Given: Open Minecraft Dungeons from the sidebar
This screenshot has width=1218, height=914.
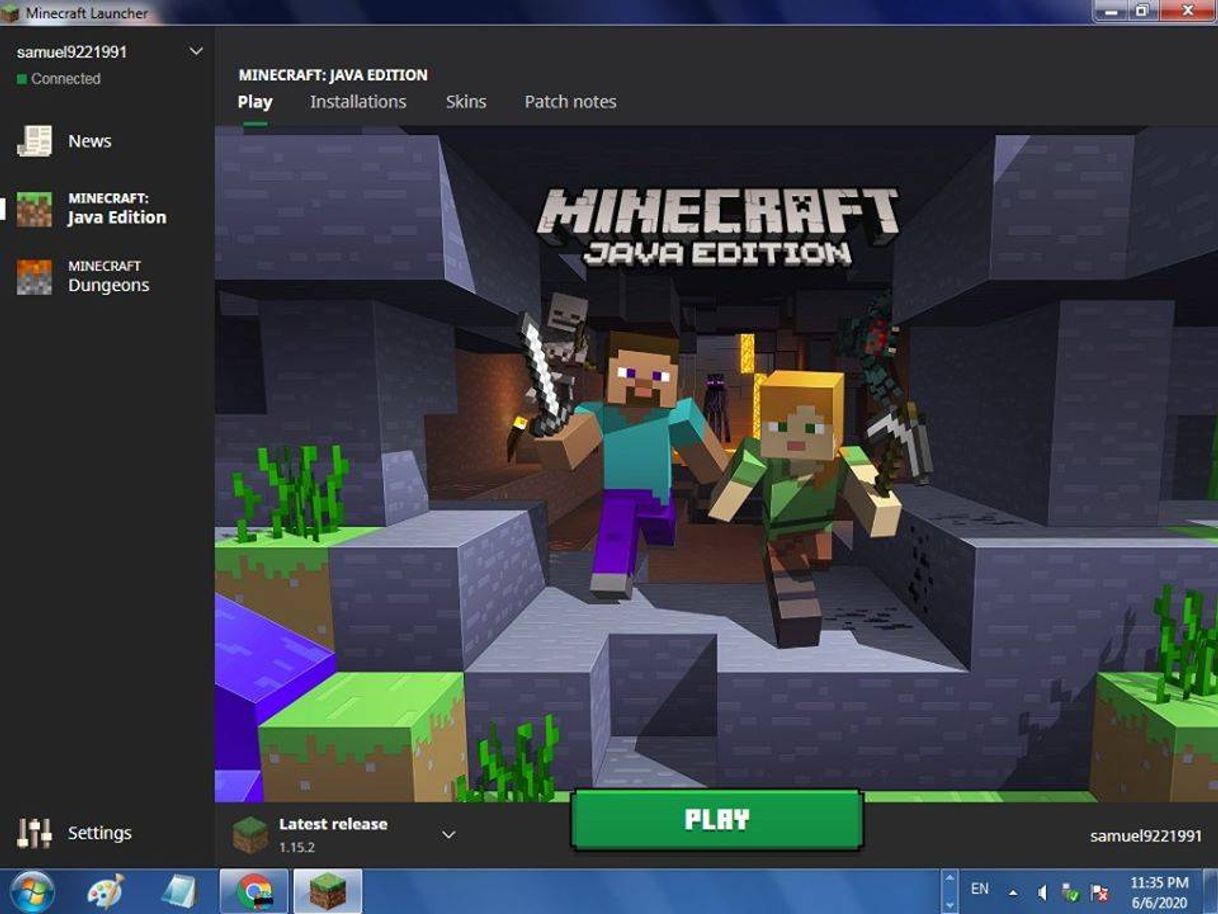Looking at the screenshot, I should 84,277.
